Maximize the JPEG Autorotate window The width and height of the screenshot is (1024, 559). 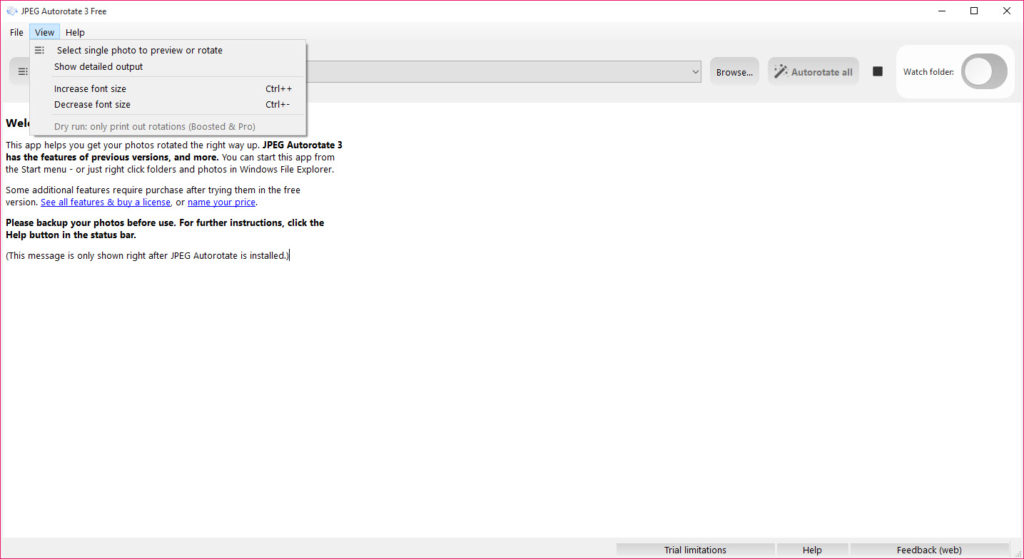(x=974, y=10)
